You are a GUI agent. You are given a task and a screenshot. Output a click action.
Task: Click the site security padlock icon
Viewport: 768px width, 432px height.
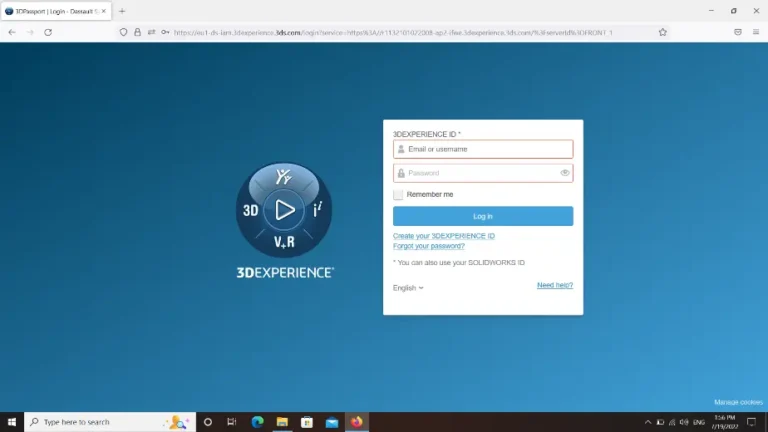[x=138, y=32]
